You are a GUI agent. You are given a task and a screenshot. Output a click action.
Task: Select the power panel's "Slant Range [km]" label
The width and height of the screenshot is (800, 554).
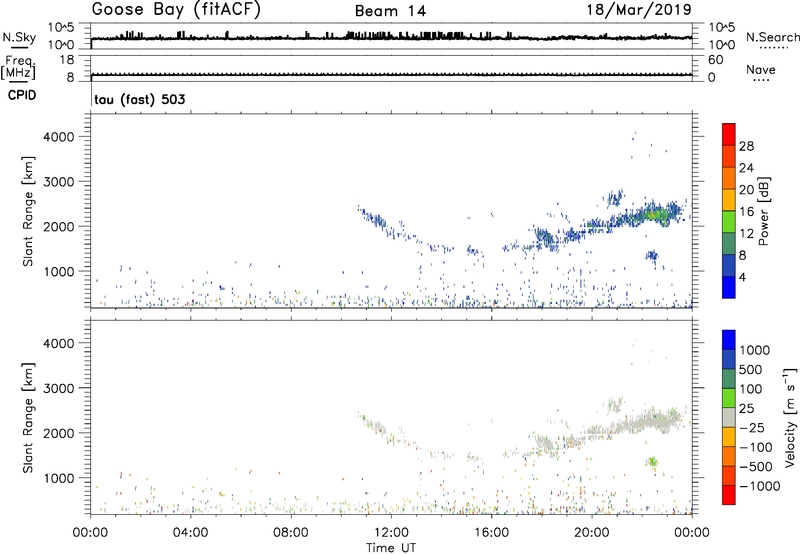pyautogui.click(x=28, y=211)
